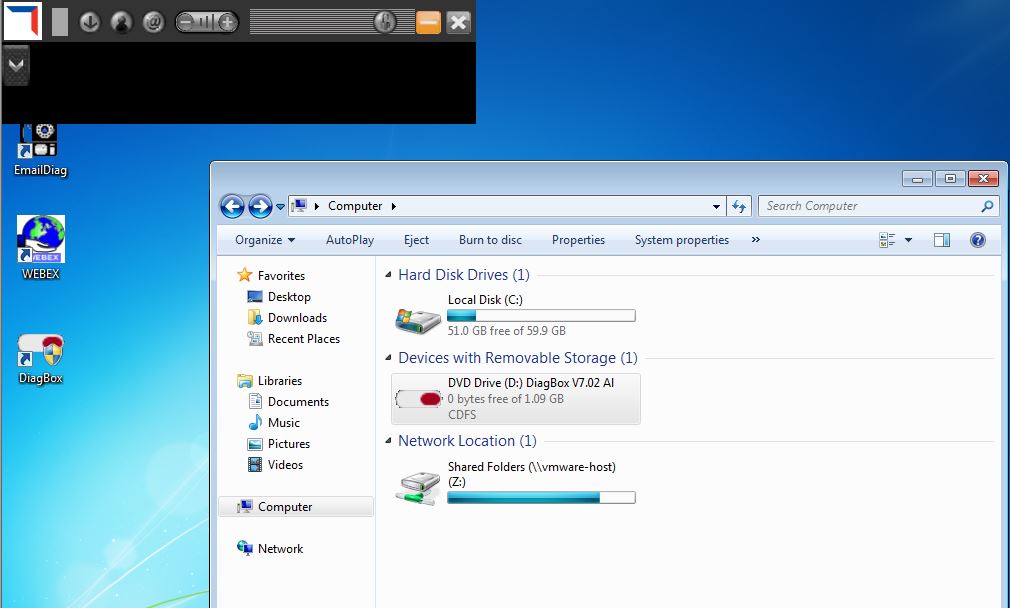Open the DiagBox desktop shortcut
The width and height of the screenshot is (1010, 608).
tap(41, 358)
